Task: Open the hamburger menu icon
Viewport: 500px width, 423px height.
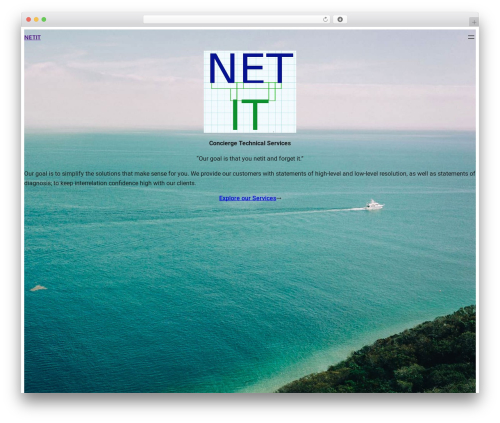Action: coord(471,37)
